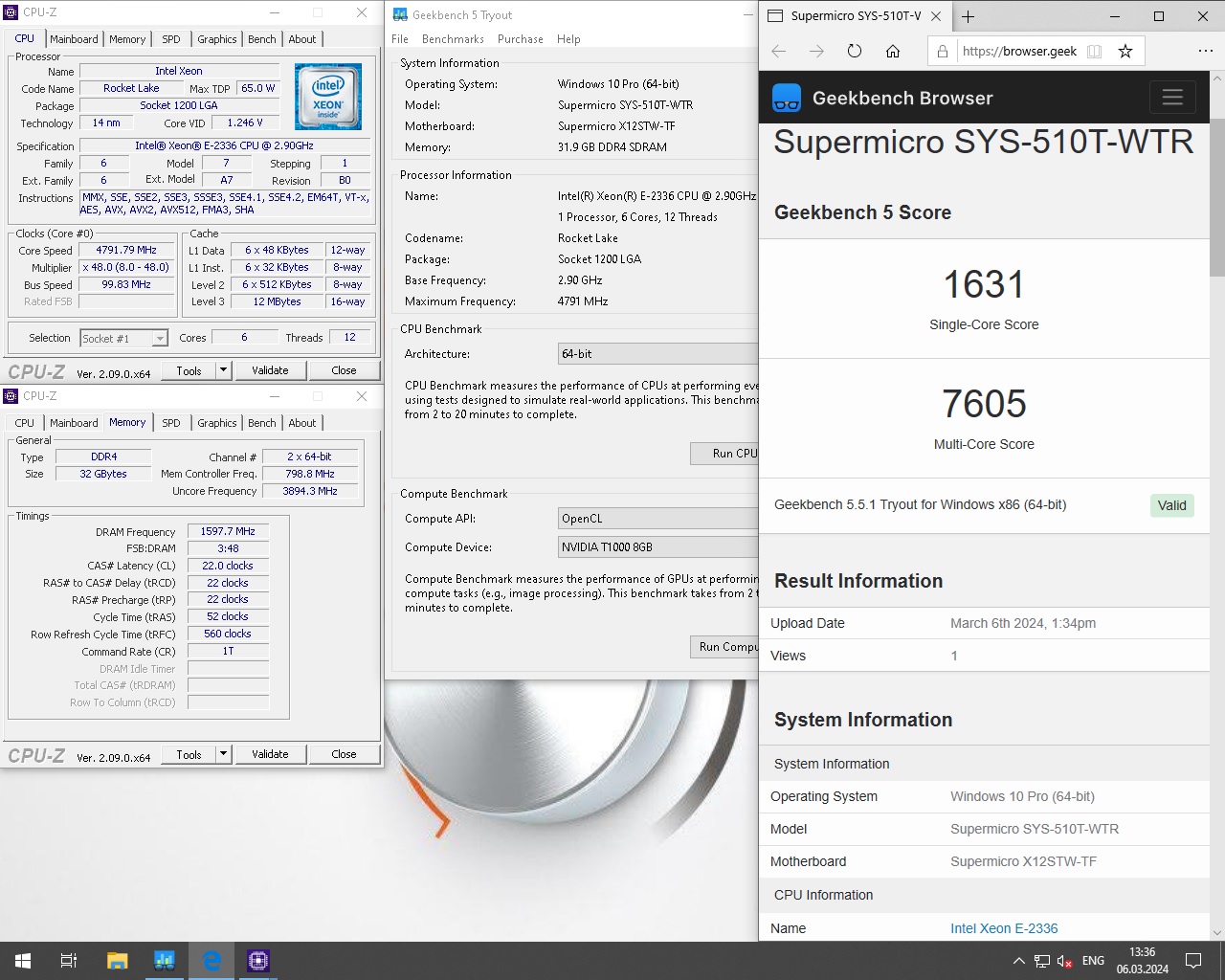The width and height of the screenshot is (1225, 980).
Task: Open the CPU-Z taskbar icon
Action: click(x=258, y=961)
